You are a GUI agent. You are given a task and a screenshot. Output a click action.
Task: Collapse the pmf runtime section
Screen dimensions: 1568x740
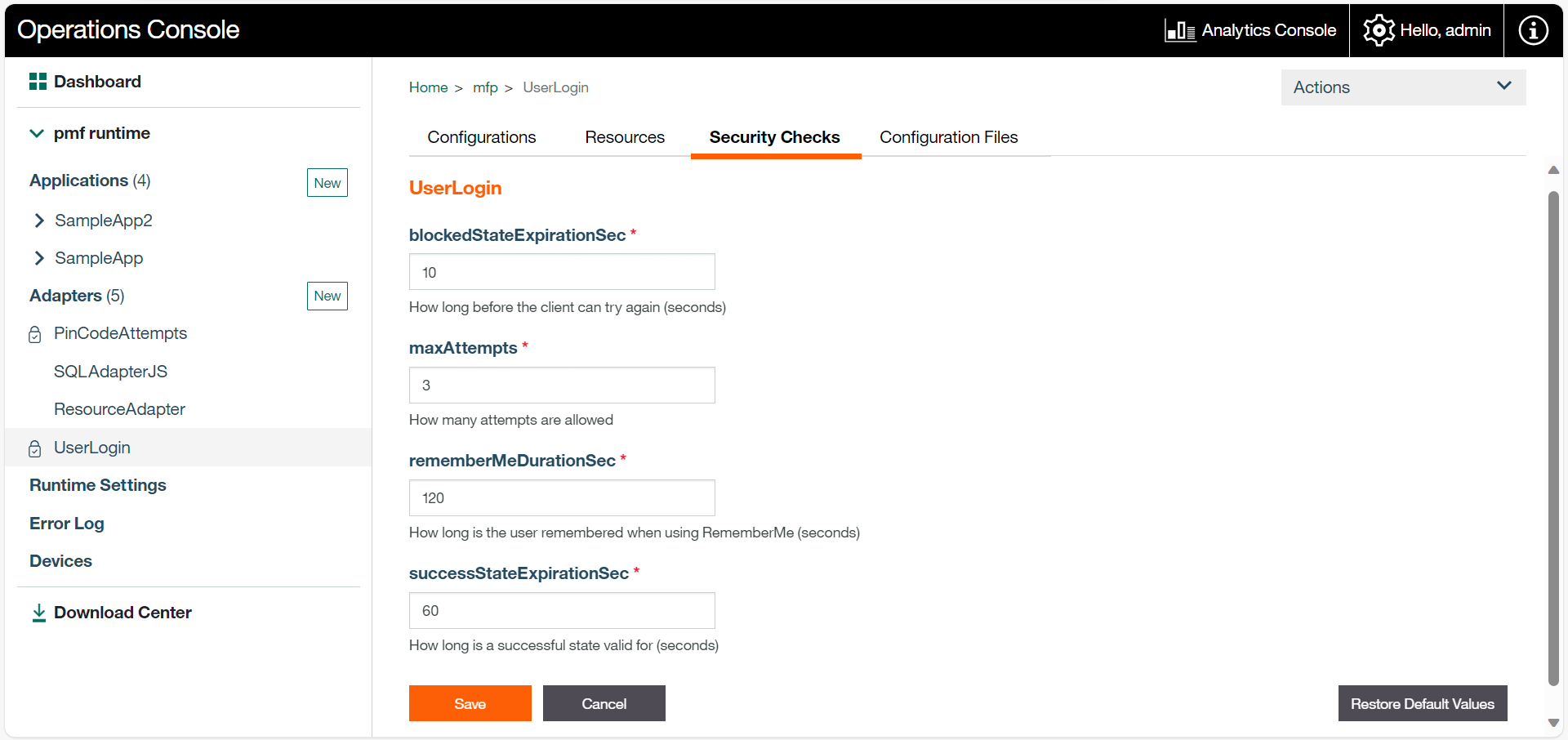[37, 133]
